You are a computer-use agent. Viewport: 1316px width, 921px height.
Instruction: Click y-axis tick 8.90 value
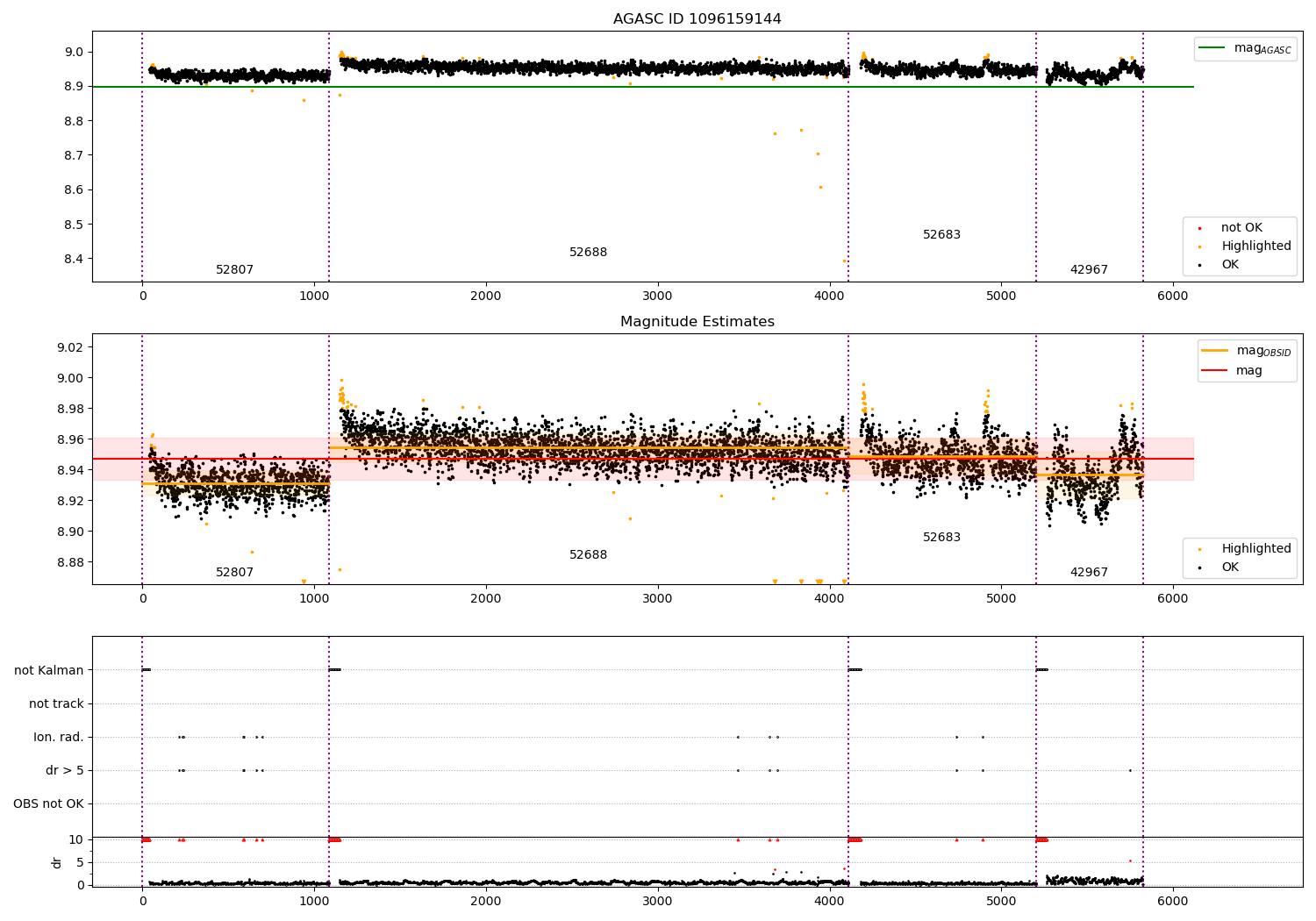coord(72,532)
